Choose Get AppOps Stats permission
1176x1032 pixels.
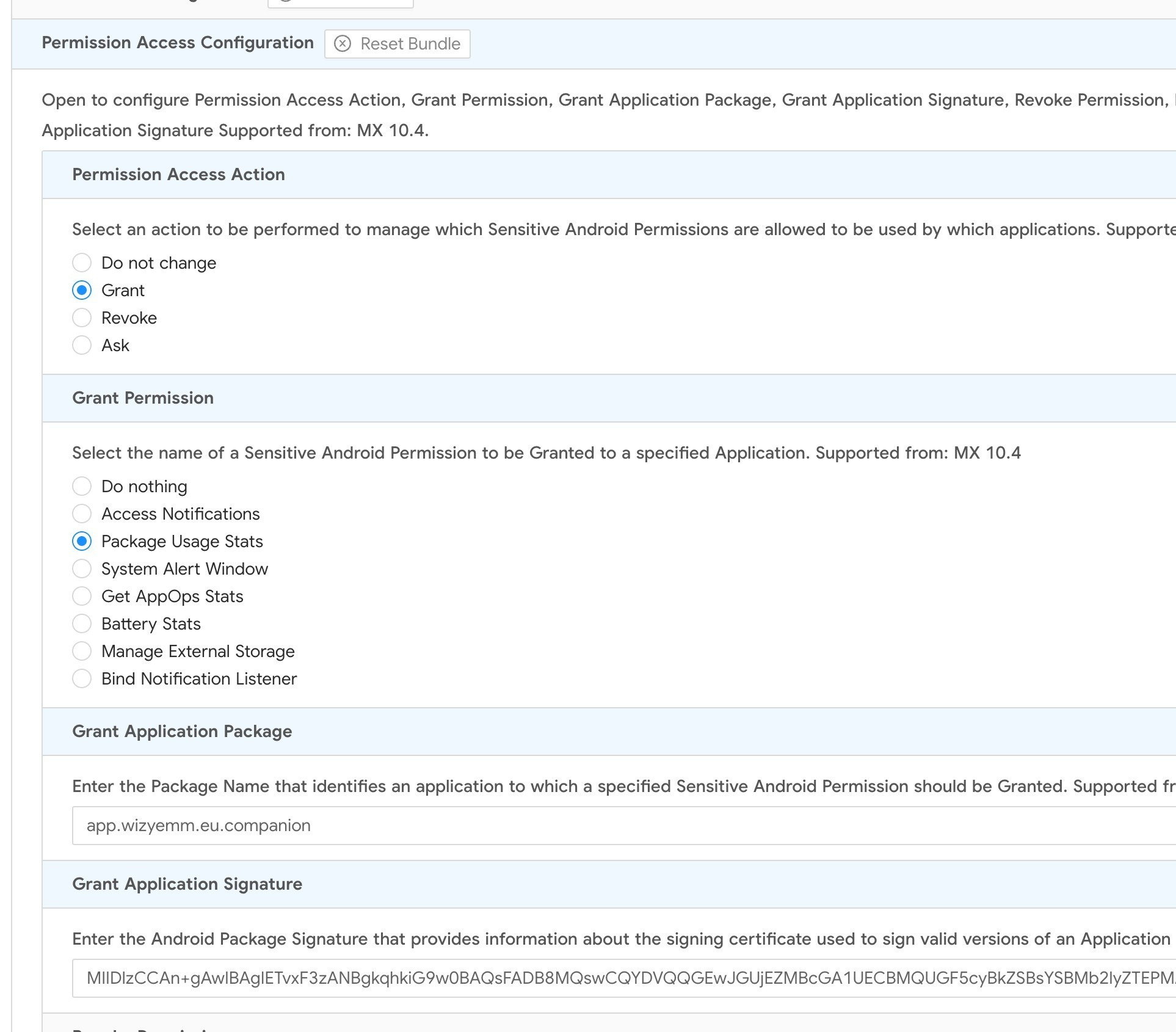[x=82, y=596]
